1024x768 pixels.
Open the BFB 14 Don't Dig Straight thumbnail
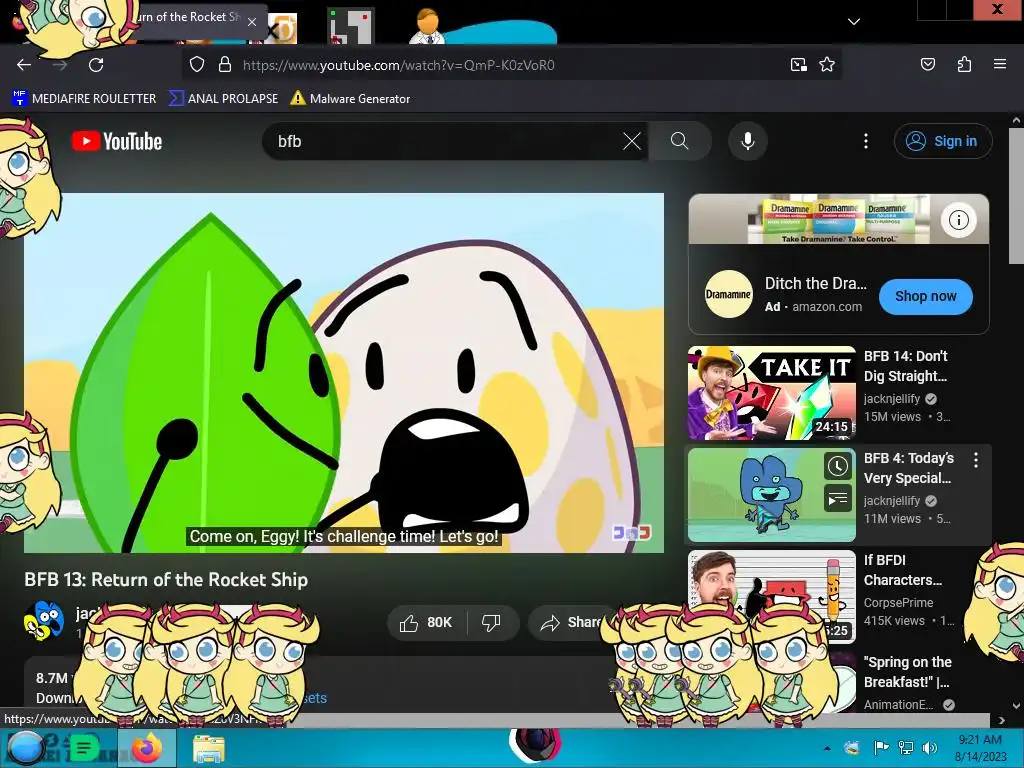(771, 393)
